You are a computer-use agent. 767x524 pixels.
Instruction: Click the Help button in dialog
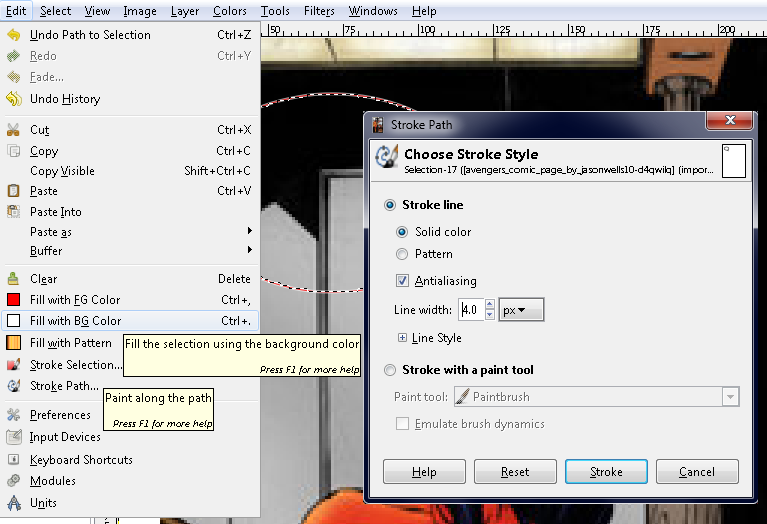(x=424, y=472)
